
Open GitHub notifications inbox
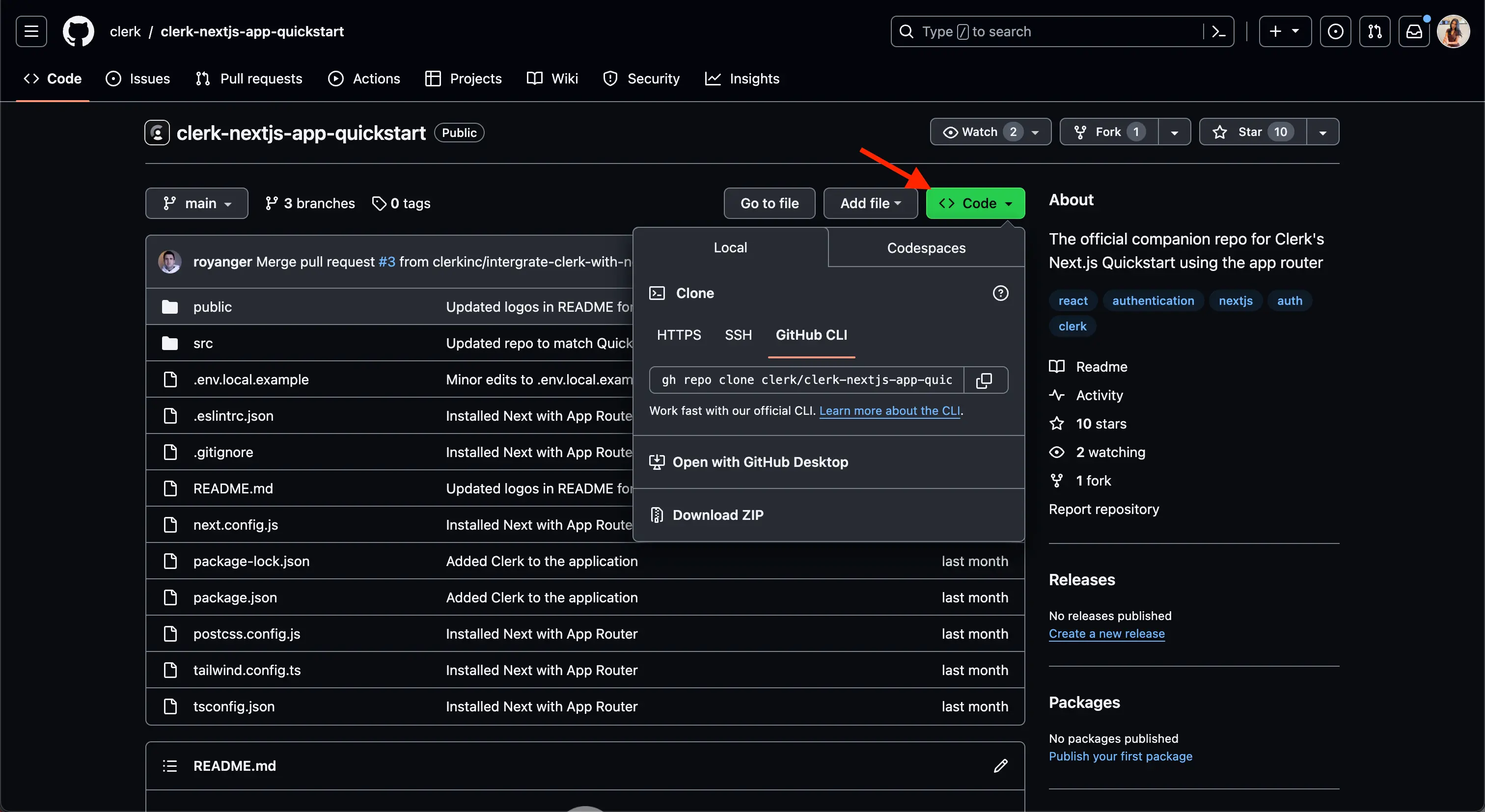[1414, 31]
